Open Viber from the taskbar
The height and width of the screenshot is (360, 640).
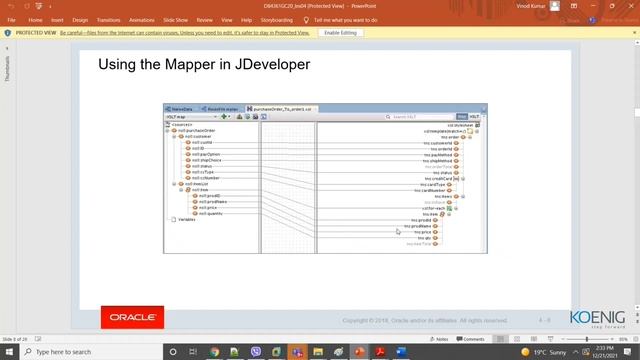pos(256,352)
